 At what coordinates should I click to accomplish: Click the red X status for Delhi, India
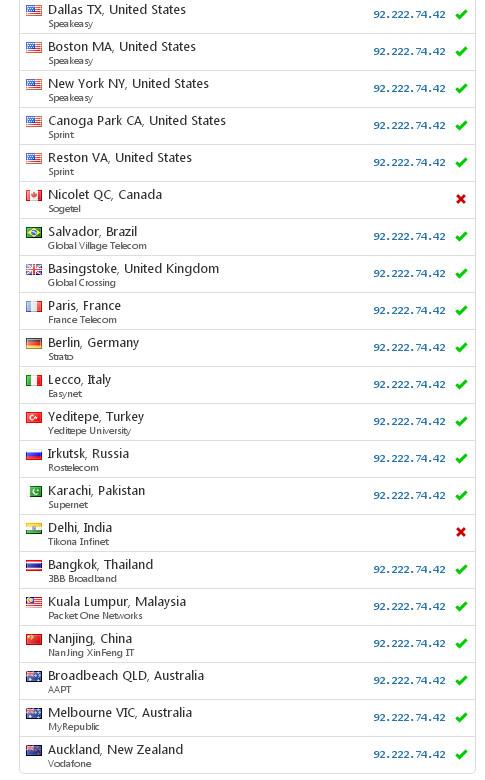tap(461, 532)
